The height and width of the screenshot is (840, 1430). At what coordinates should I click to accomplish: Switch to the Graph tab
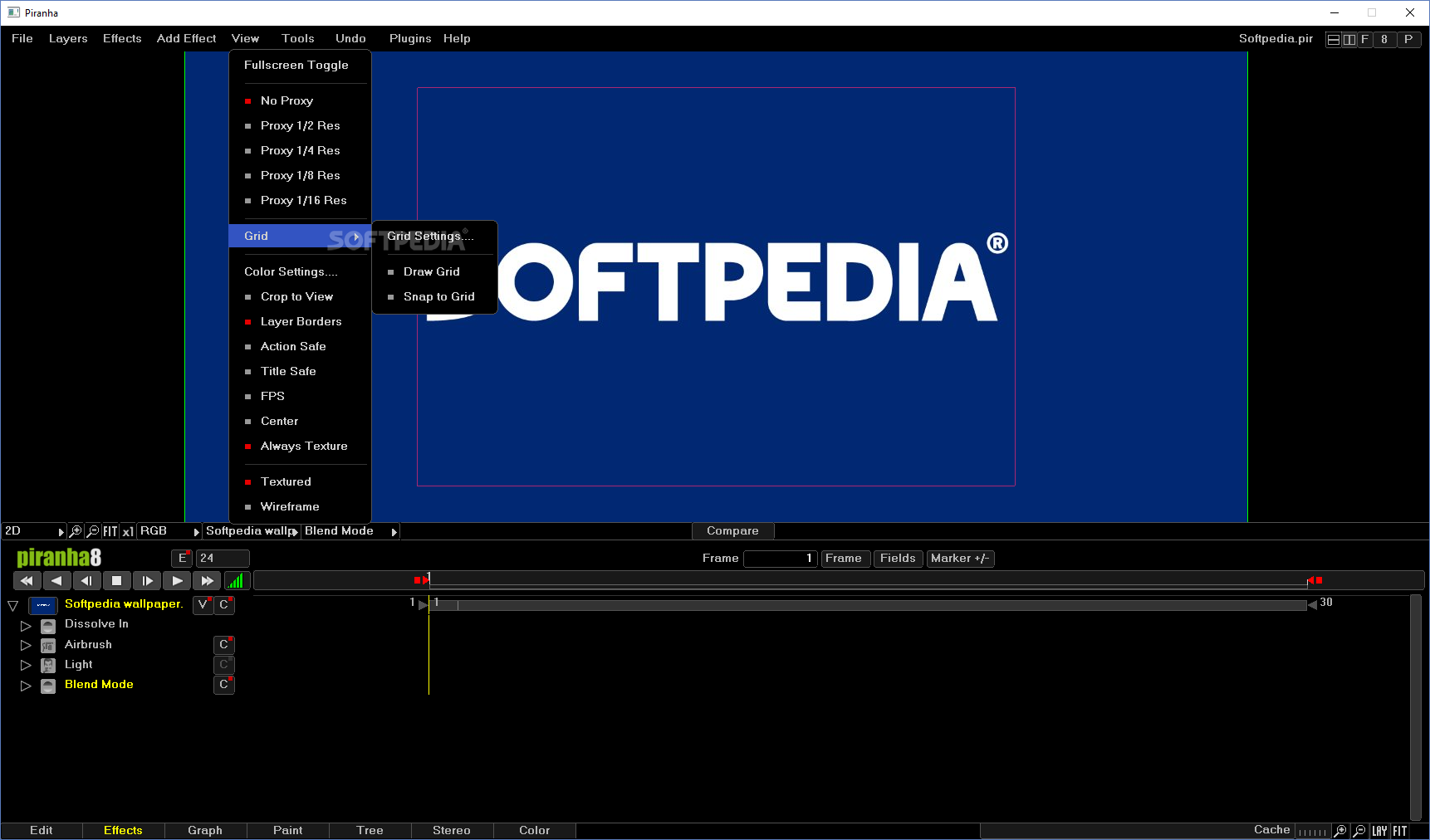tap(205, 830)
